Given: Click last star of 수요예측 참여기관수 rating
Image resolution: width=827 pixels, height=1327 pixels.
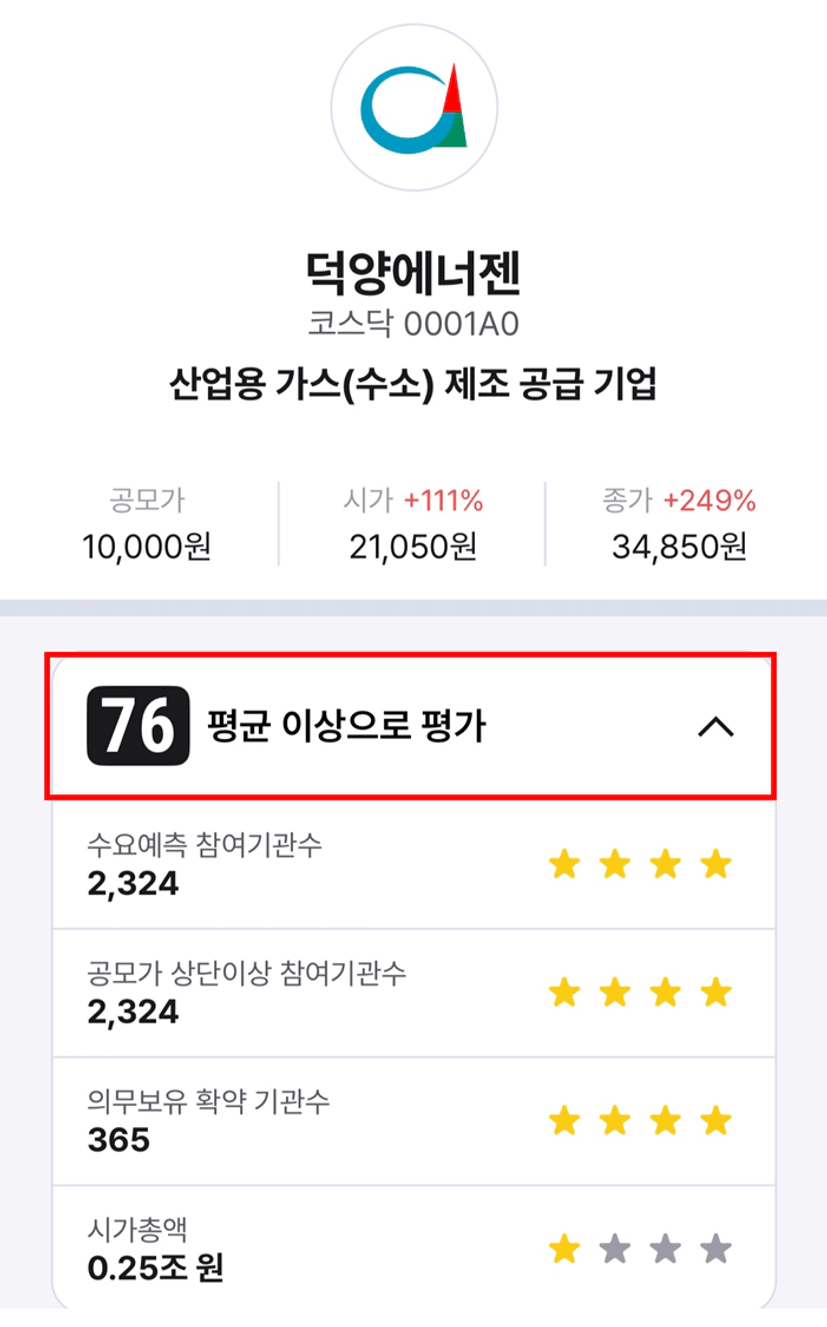Looking at the screenshot, I should (x=716, y=864).
